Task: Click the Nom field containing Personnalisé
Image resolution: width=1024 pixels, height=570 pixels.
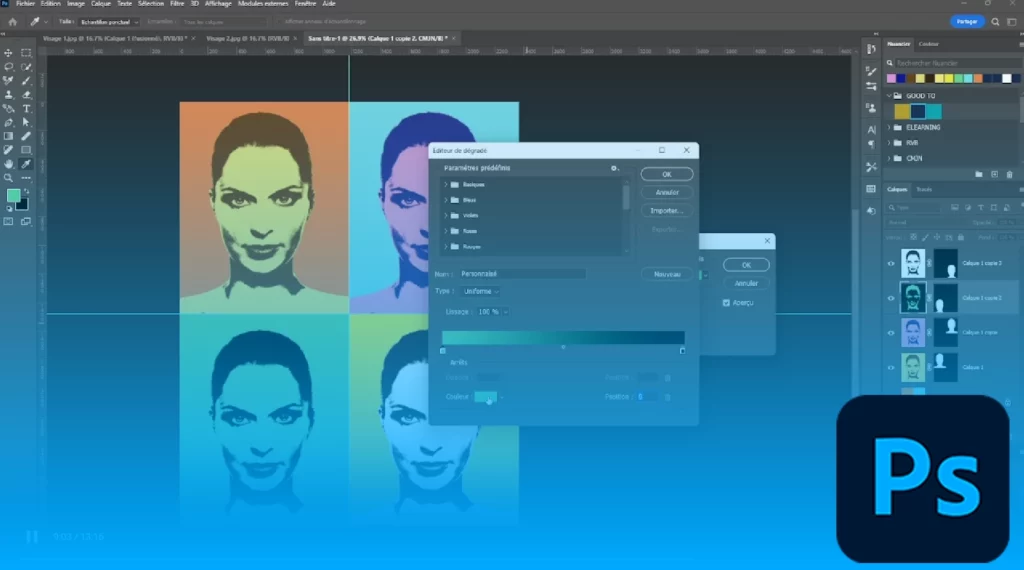Action: [522, 274]
